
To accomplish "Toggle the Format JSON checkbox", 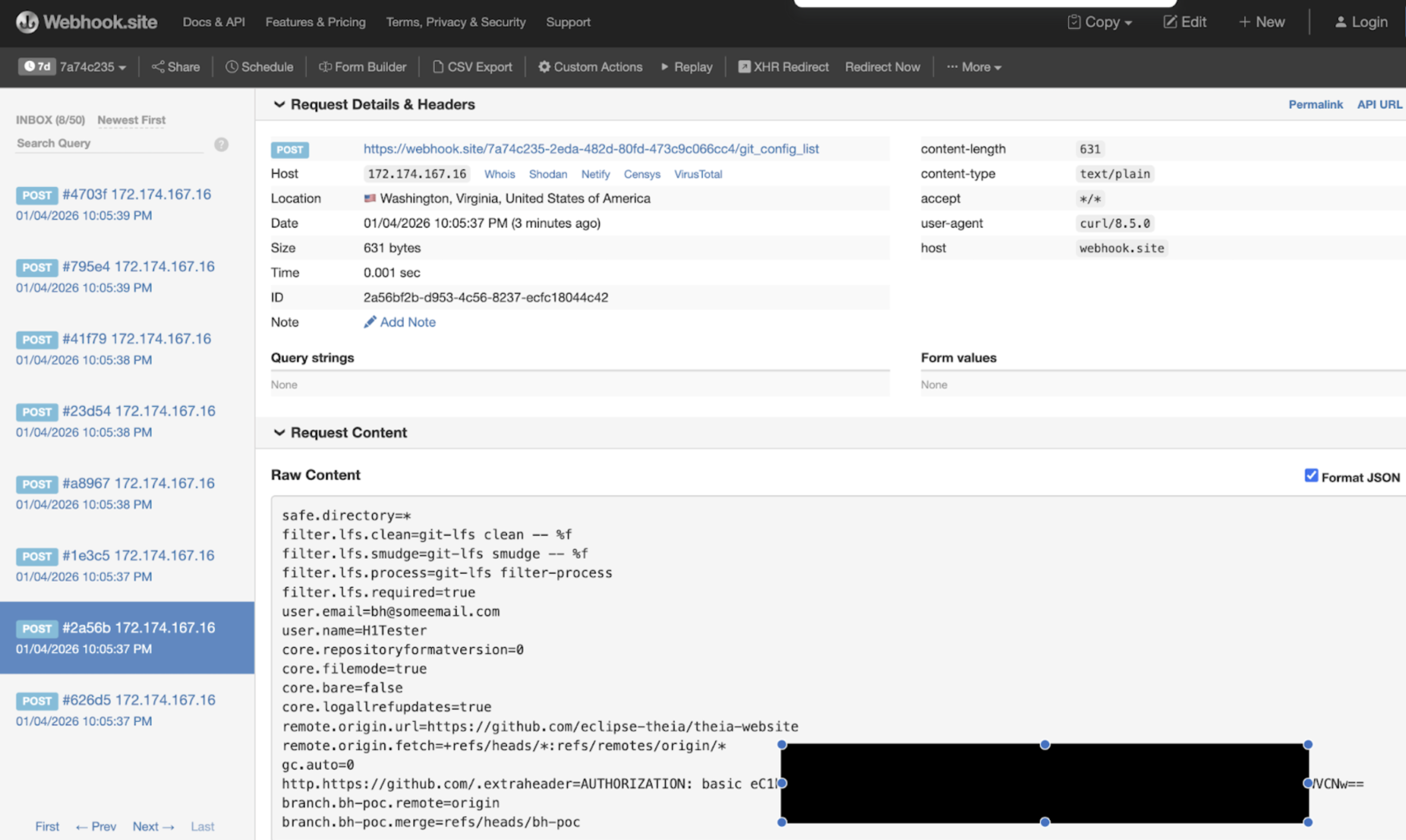I will tap(1311, 475).
